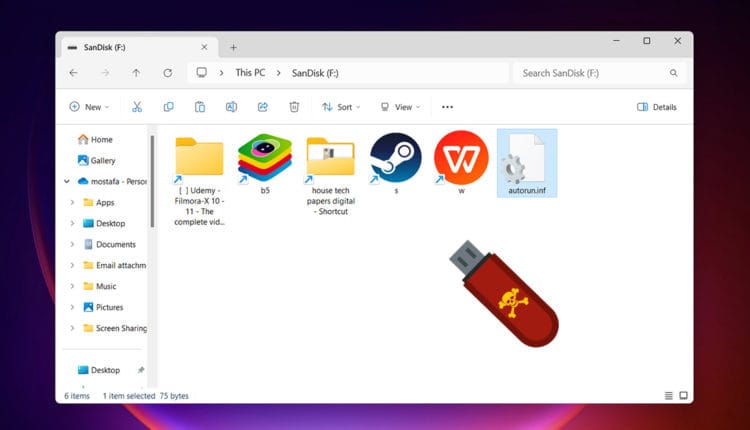The height and width of the screenshot is (430, 750).
Task: Maximize the File Explorer window
Action: click(x=647, y=41)
